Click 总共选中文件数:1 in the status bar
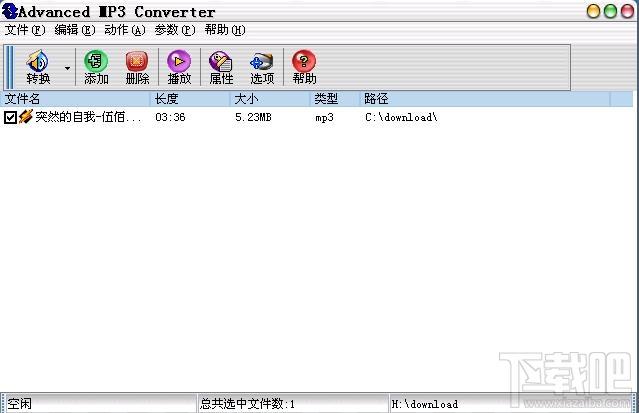Viewport: 639px width, 413px height. click(x=247, y=404)
